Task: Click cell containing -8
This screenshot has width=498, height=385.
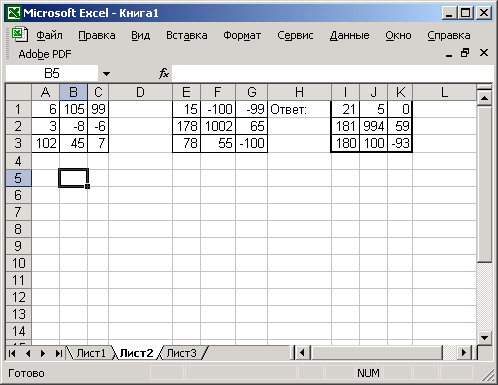Action: coord(74,126)
